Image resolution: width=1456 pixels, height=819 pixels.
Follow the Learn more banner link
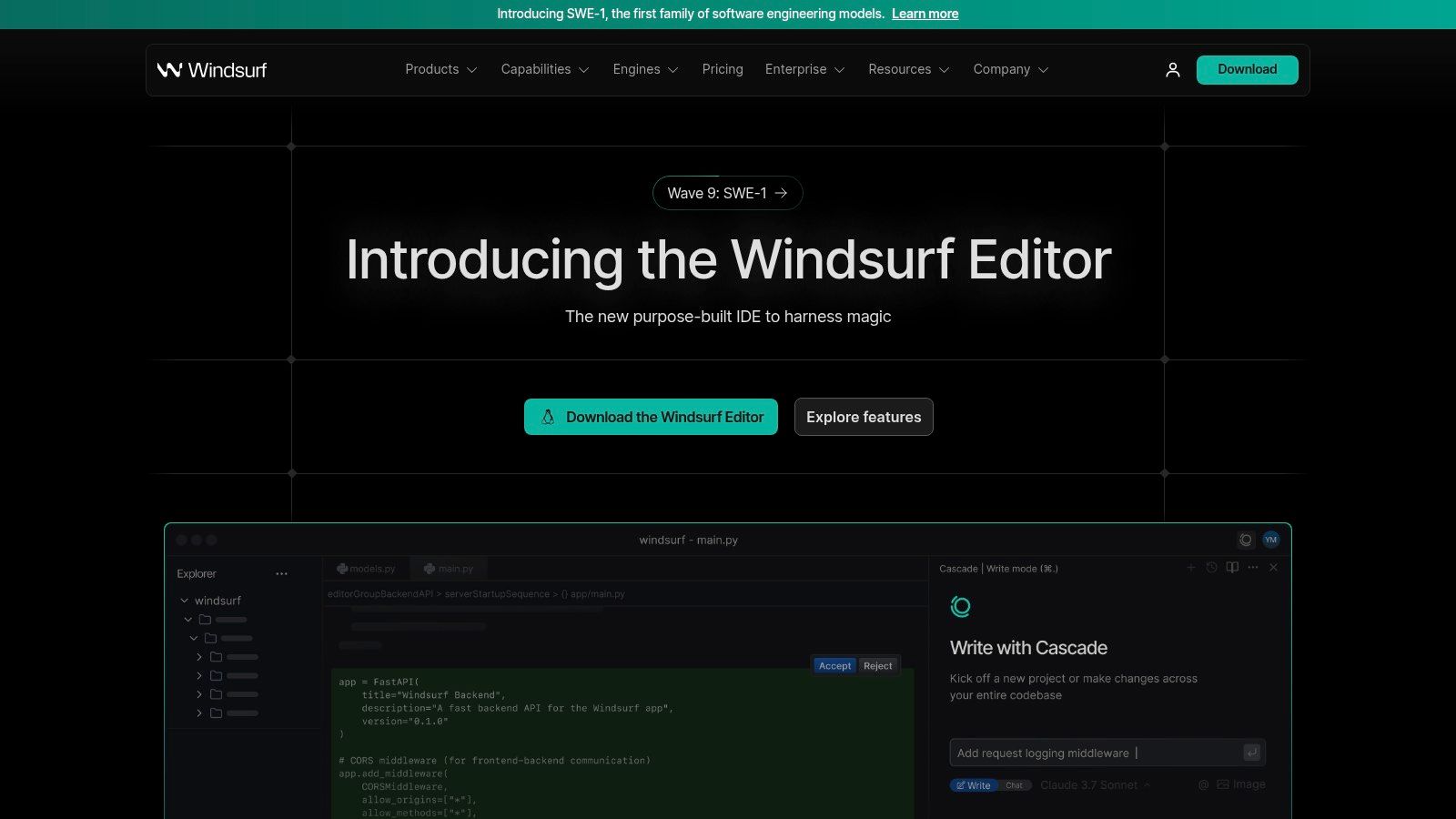tap(925, 14)
